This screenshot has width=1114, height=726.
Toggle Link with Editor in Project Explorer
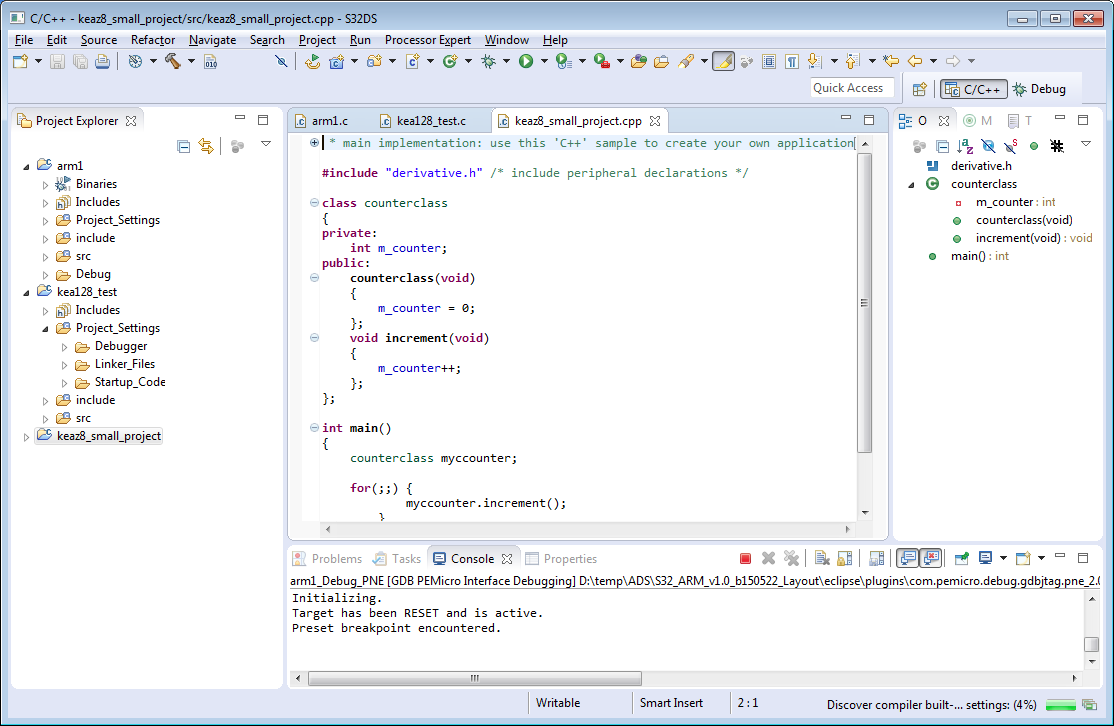click(206, 146)
